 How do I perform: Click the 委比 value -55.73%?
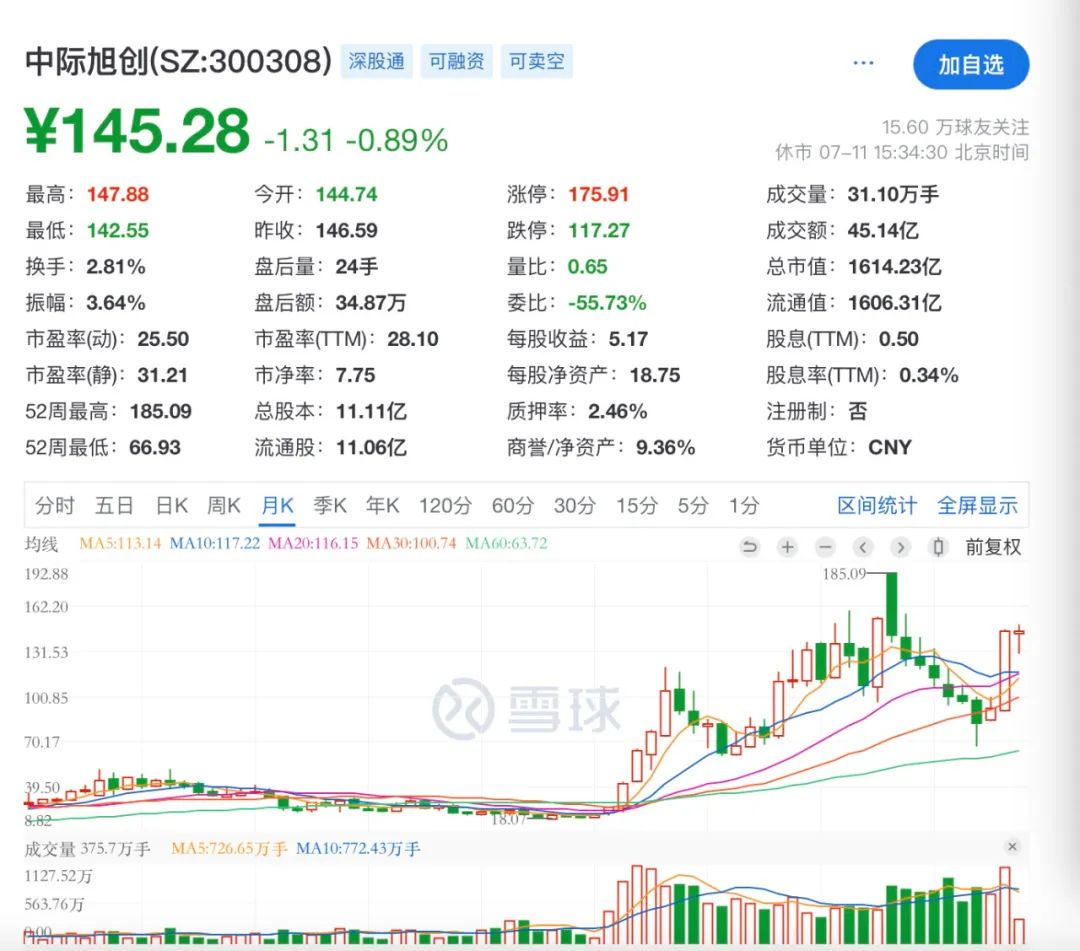[x=607, y=303]
